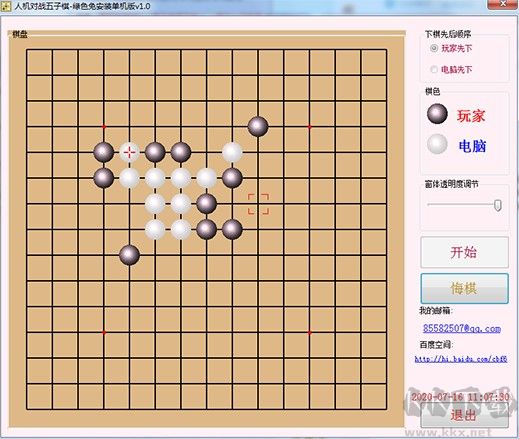Image resolution: width=519 pixels, height=439 pixels.
Task: Click the lower-left red star point intersection
Action: pos(104,332)
